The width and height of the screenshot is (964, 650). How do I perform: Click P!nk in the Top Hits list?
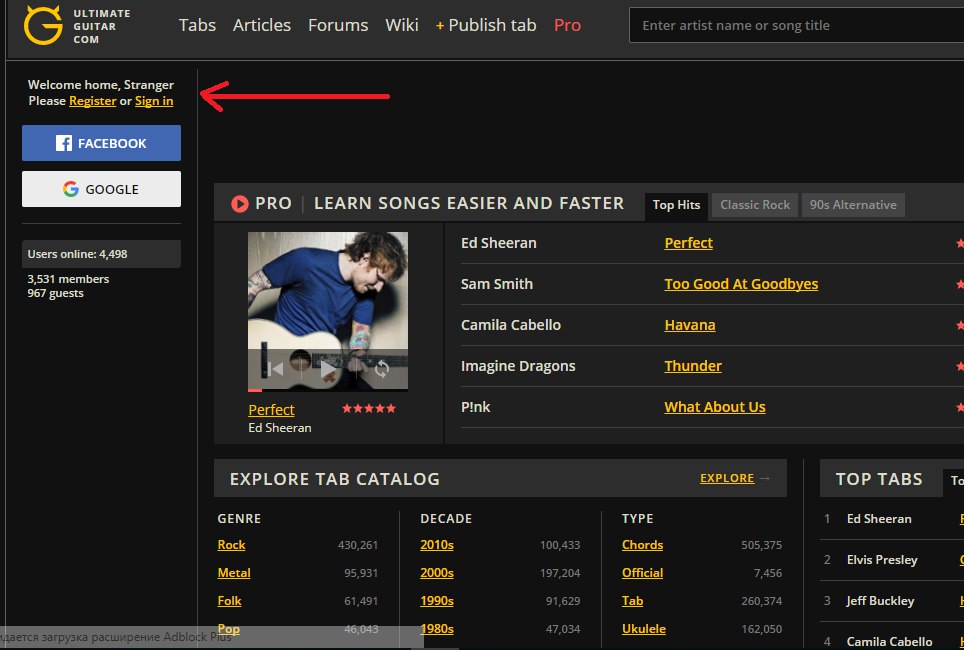tap(475, 407)
